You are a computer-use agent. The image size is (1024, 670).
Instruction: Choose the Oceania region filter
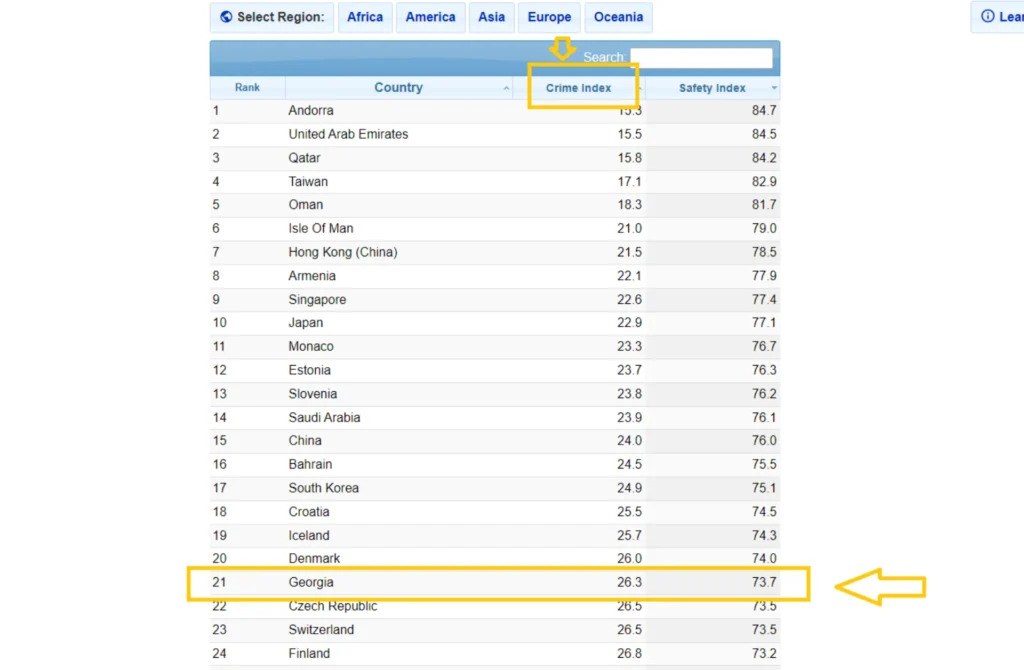618,17
